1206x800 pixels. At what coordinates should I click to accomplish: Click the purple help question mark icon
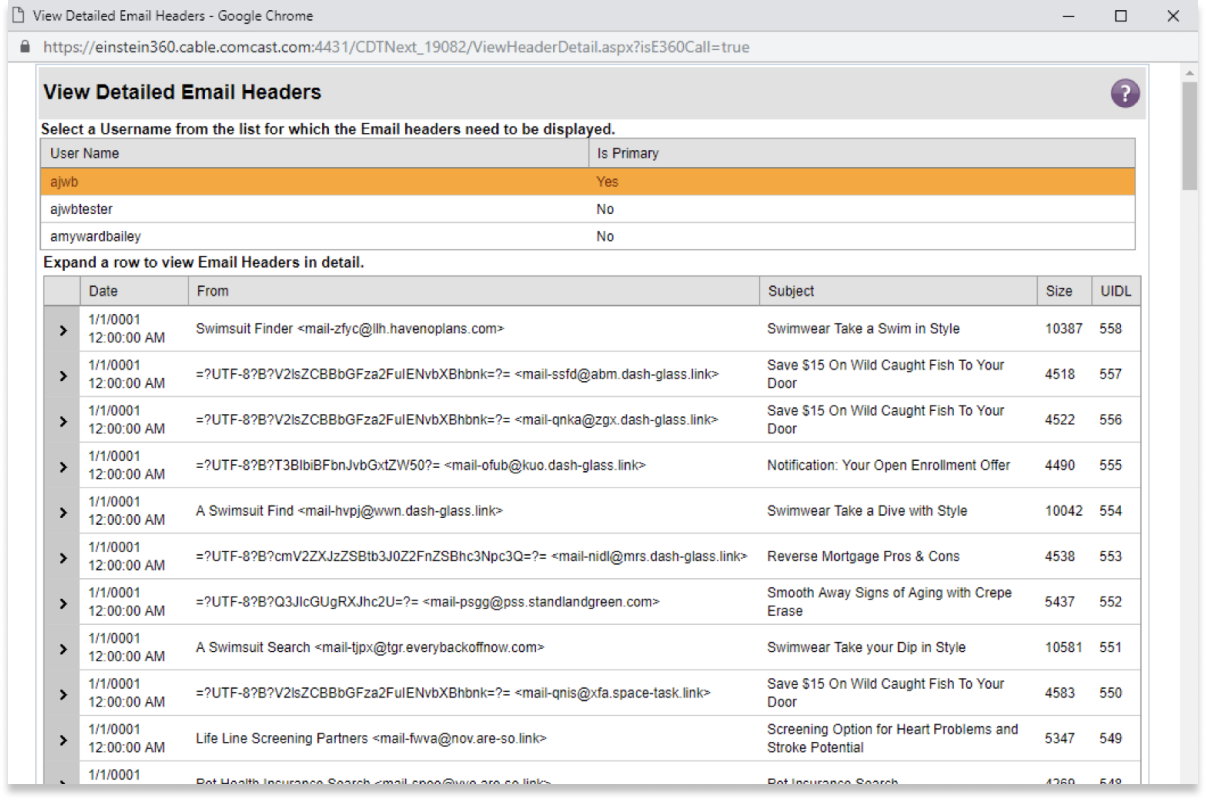point(1125,94)
